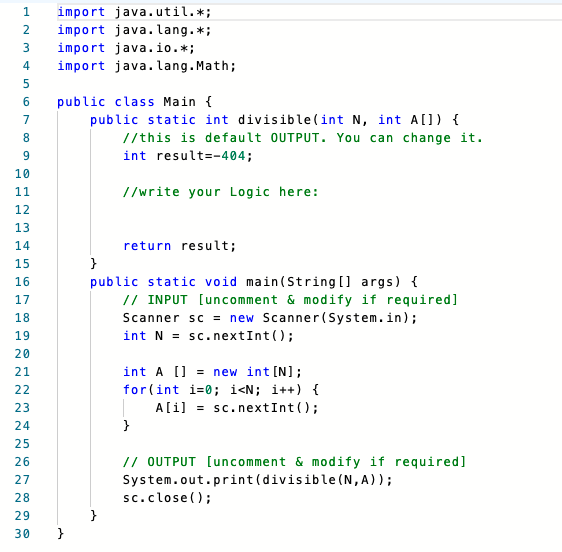Click line number 1 in the gutter
This screenshot has height=552, width=562.
[x=26, y=12]
